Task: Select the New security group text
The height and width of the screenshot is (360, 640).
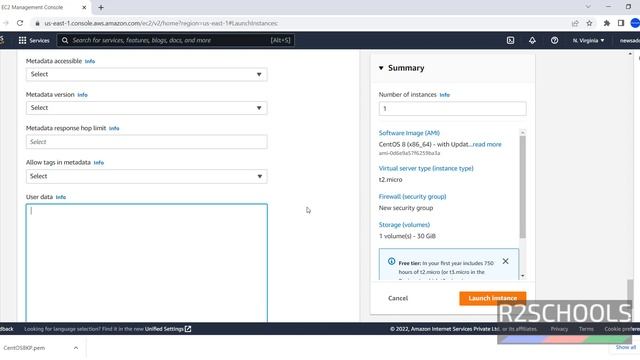Action: pos(406,208)
